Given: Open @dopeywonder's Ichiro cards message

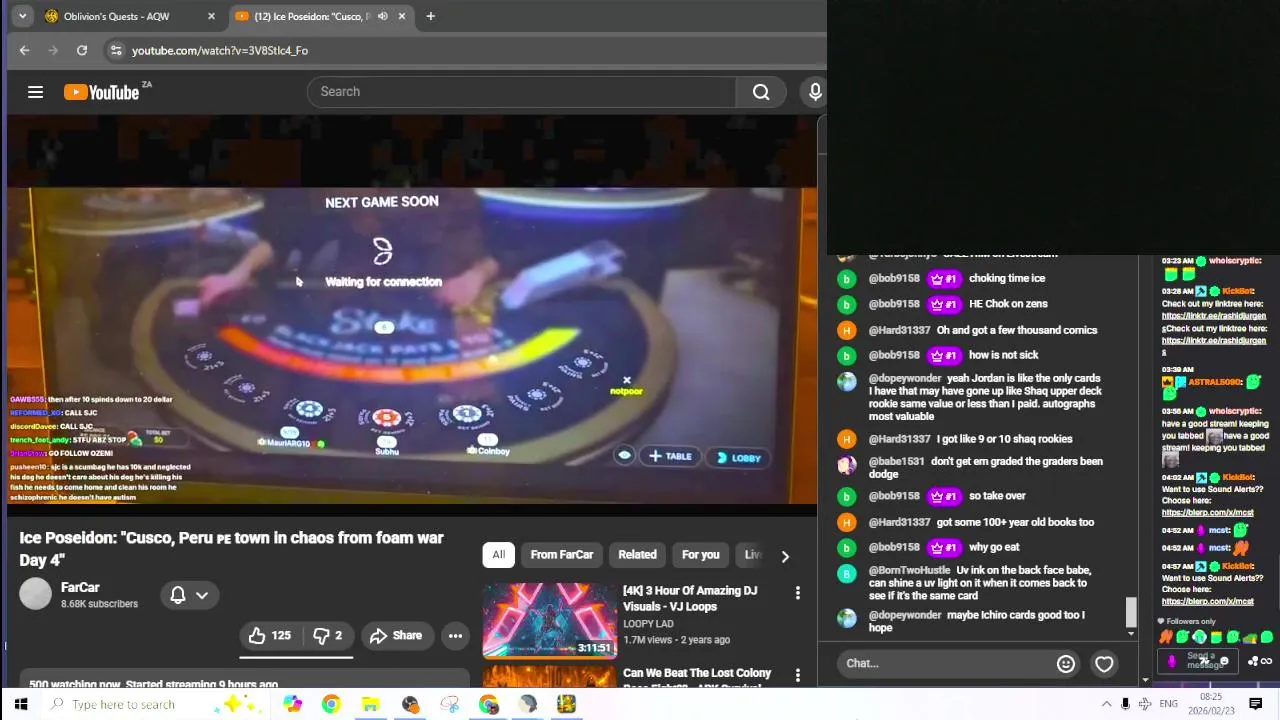Looking at the screenshot, I should click(x=976, y=621).
